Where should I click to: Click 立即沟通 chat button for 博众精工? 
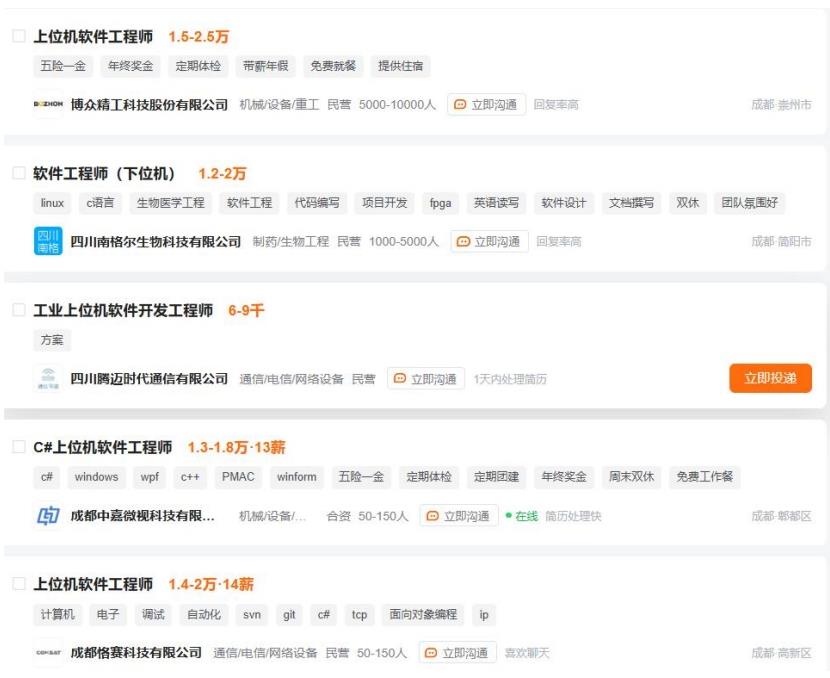(486, 104)
